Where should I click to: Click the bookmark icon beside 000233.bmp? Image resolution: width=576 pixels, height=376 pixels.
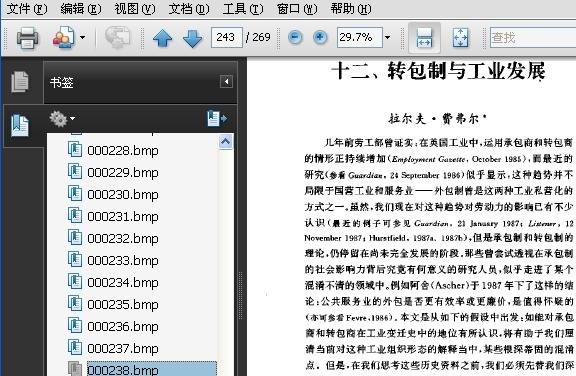[x=75, y=260]
